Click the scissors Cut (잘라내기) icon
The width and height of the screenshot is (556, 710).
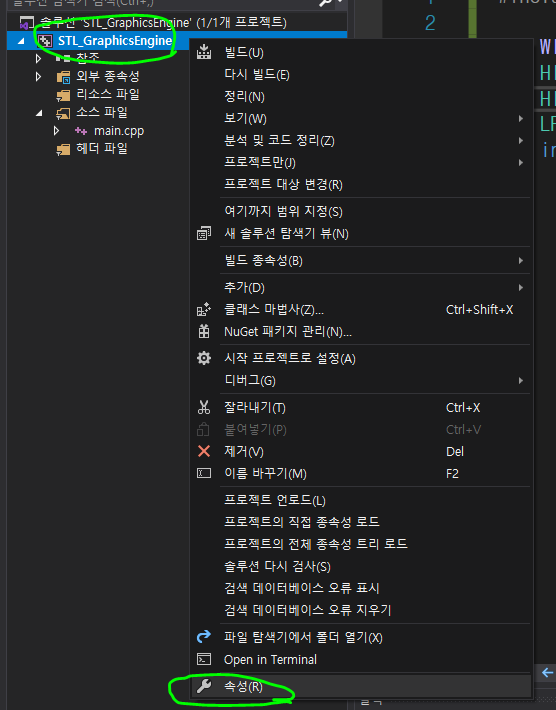point(204,407)
